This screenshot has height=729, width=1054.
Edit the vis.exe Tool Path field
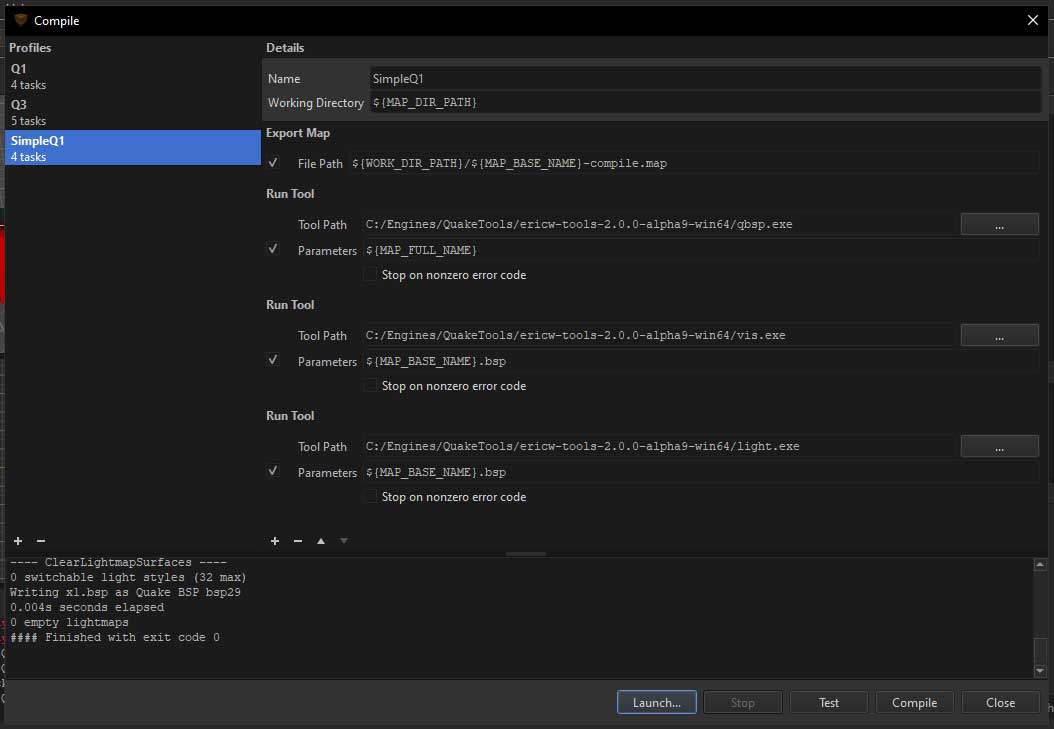pyautogui.click(x=659, y=335)
